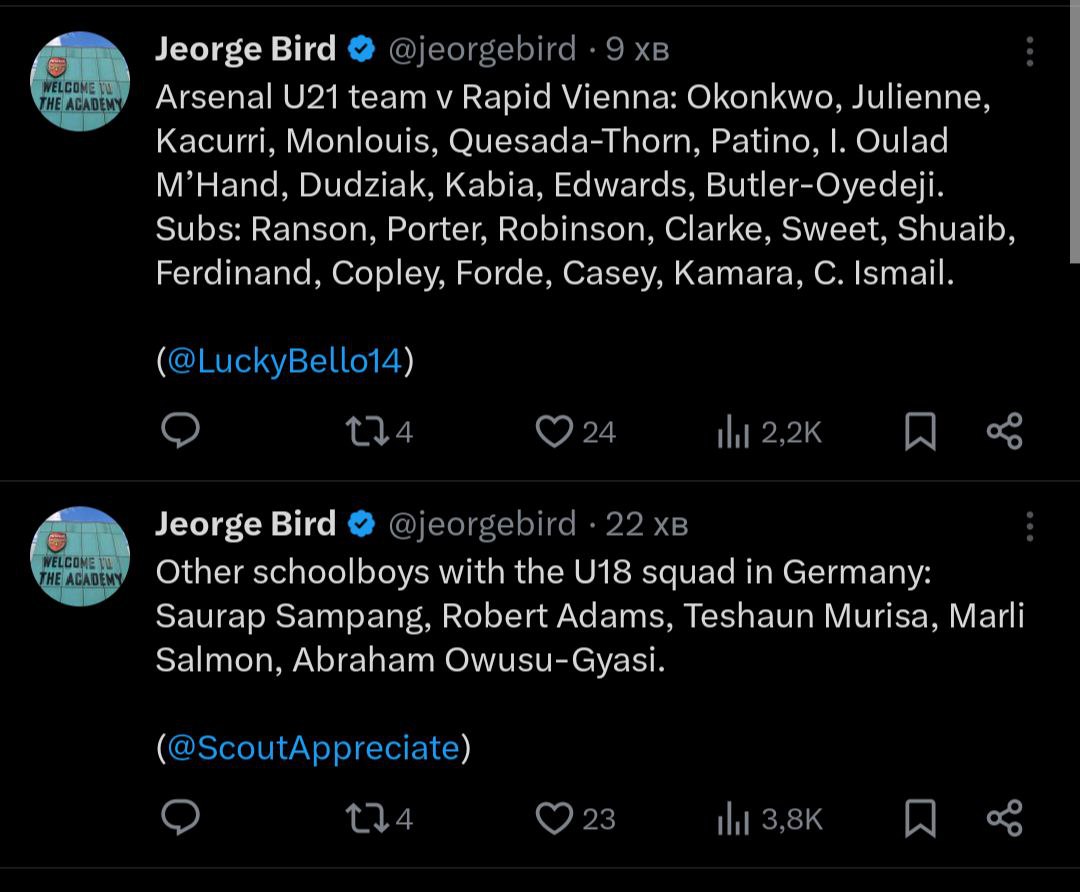Open Jeorge Bird's name on the first tweet
The image size is (1080, 892).
[x=245, y=49]
